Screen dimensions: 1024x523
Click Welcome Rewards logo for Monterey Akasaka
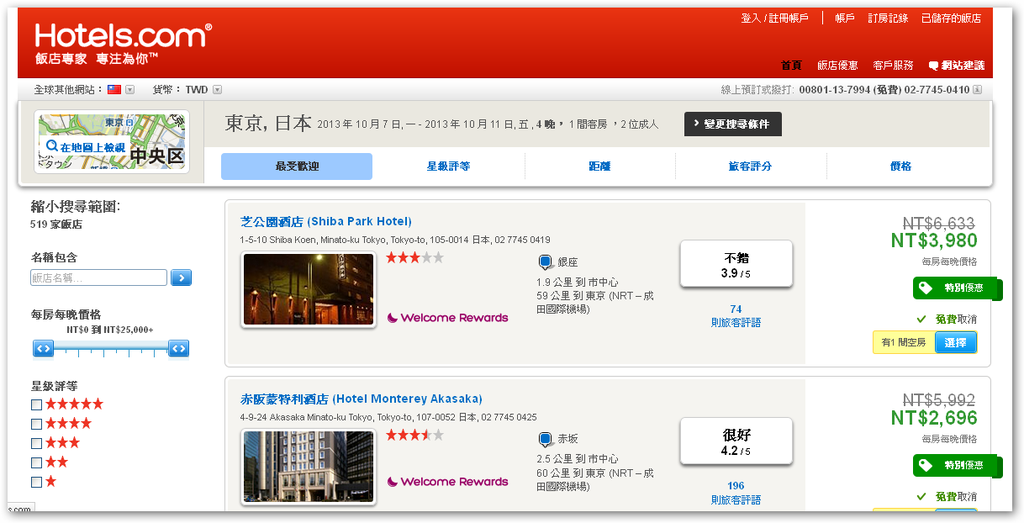pos(447,482)
